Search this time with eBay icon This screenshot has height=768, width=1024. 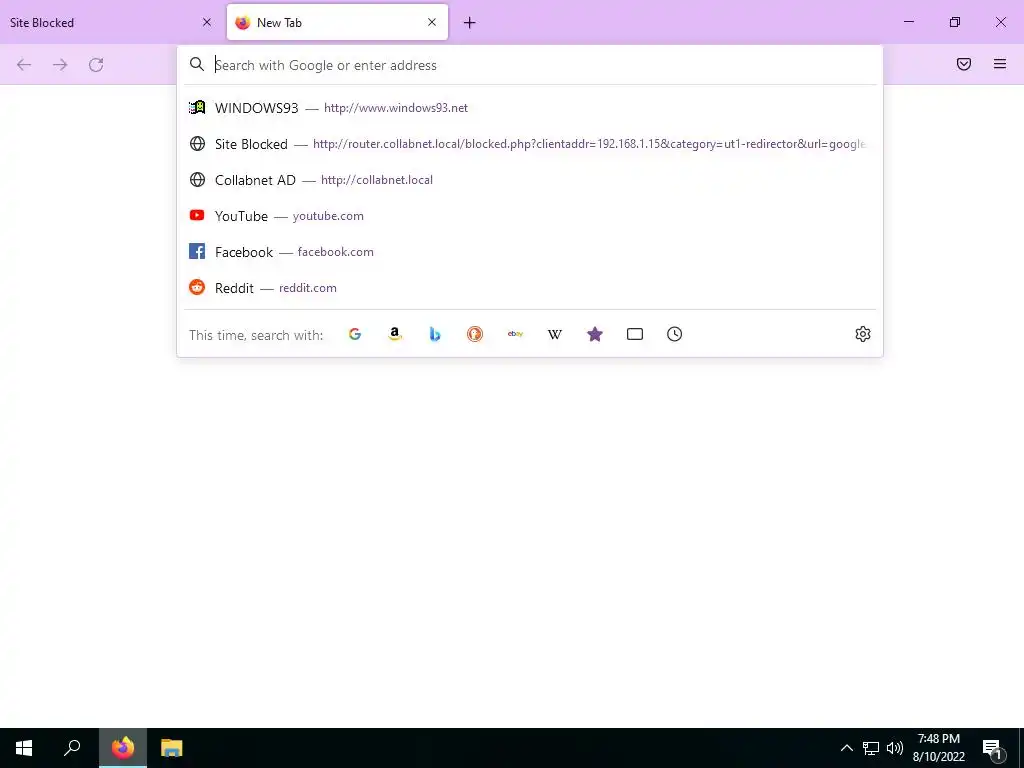(x=515, y=334)
